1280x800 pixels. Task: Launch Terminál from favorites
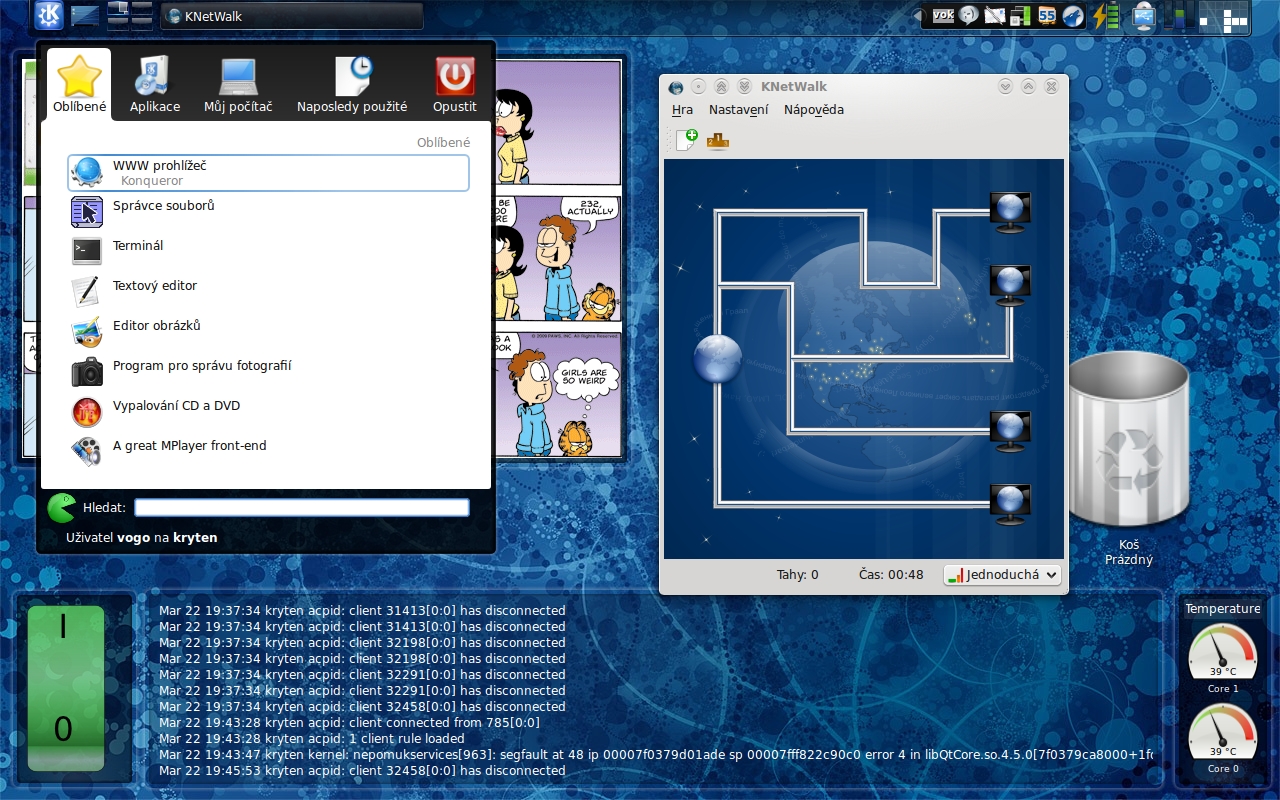pyautogui.click(x=268, y=252)
